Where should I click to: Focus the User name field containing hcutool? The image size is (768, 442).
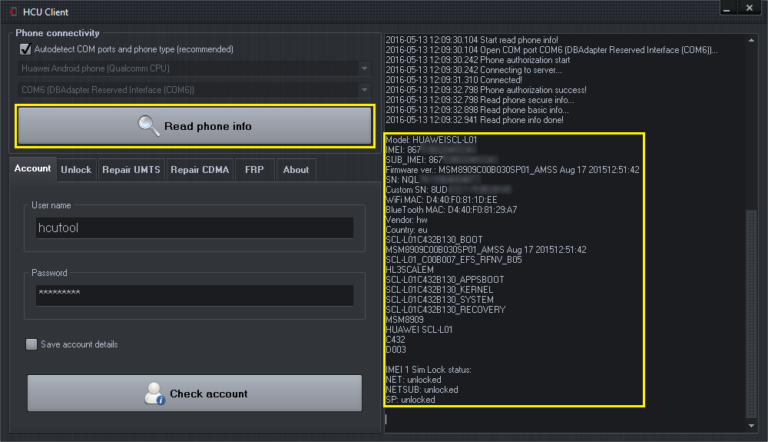[194, 228]
